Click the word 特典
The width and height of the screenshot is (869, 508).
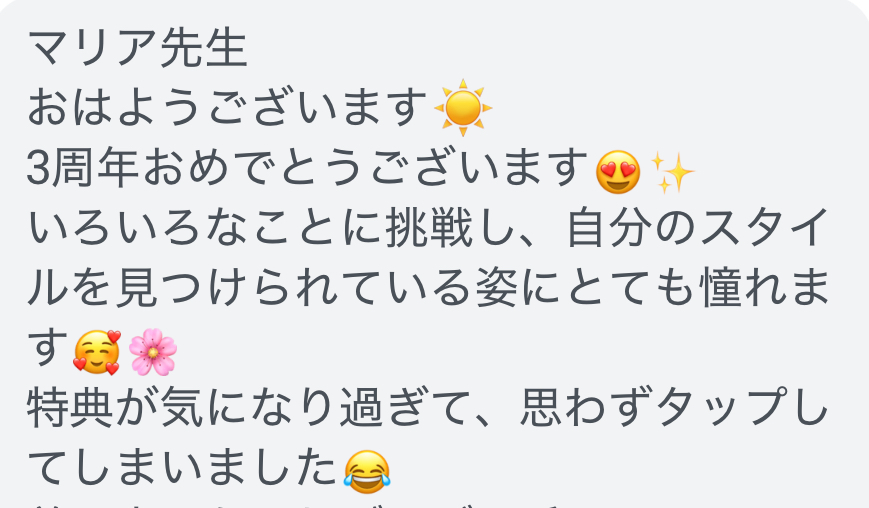point(71,408)
